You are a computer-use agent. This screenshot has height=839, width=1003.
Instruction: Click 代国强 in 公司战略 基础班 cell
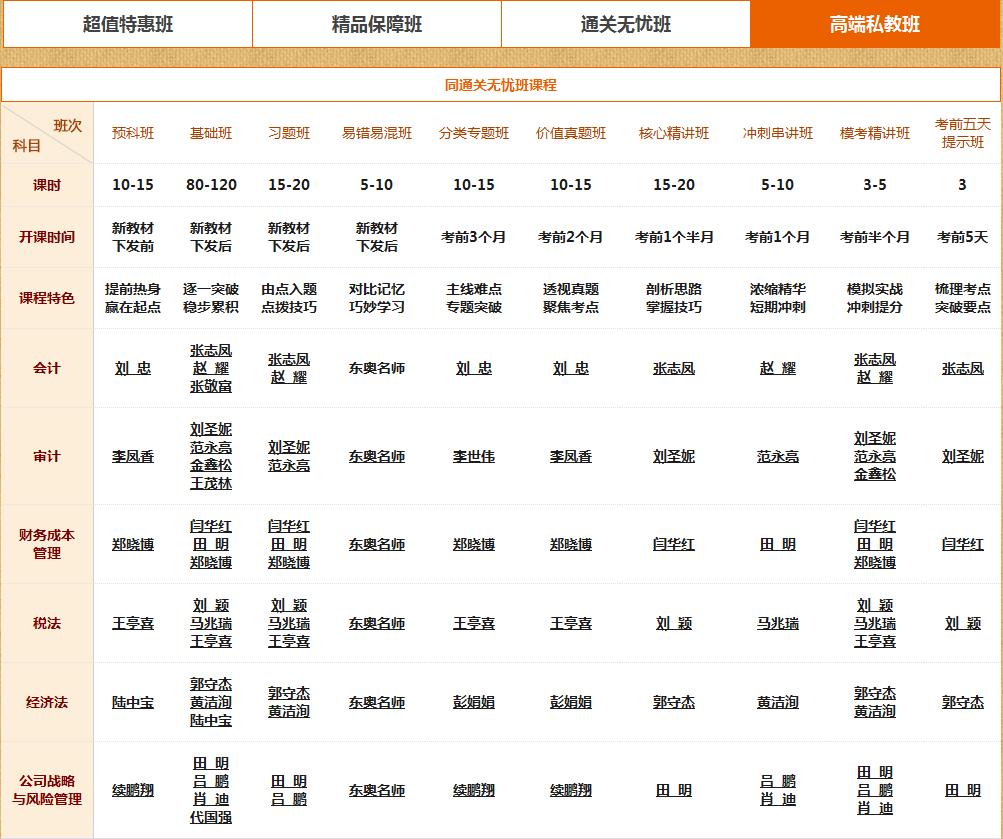[211, 817]
